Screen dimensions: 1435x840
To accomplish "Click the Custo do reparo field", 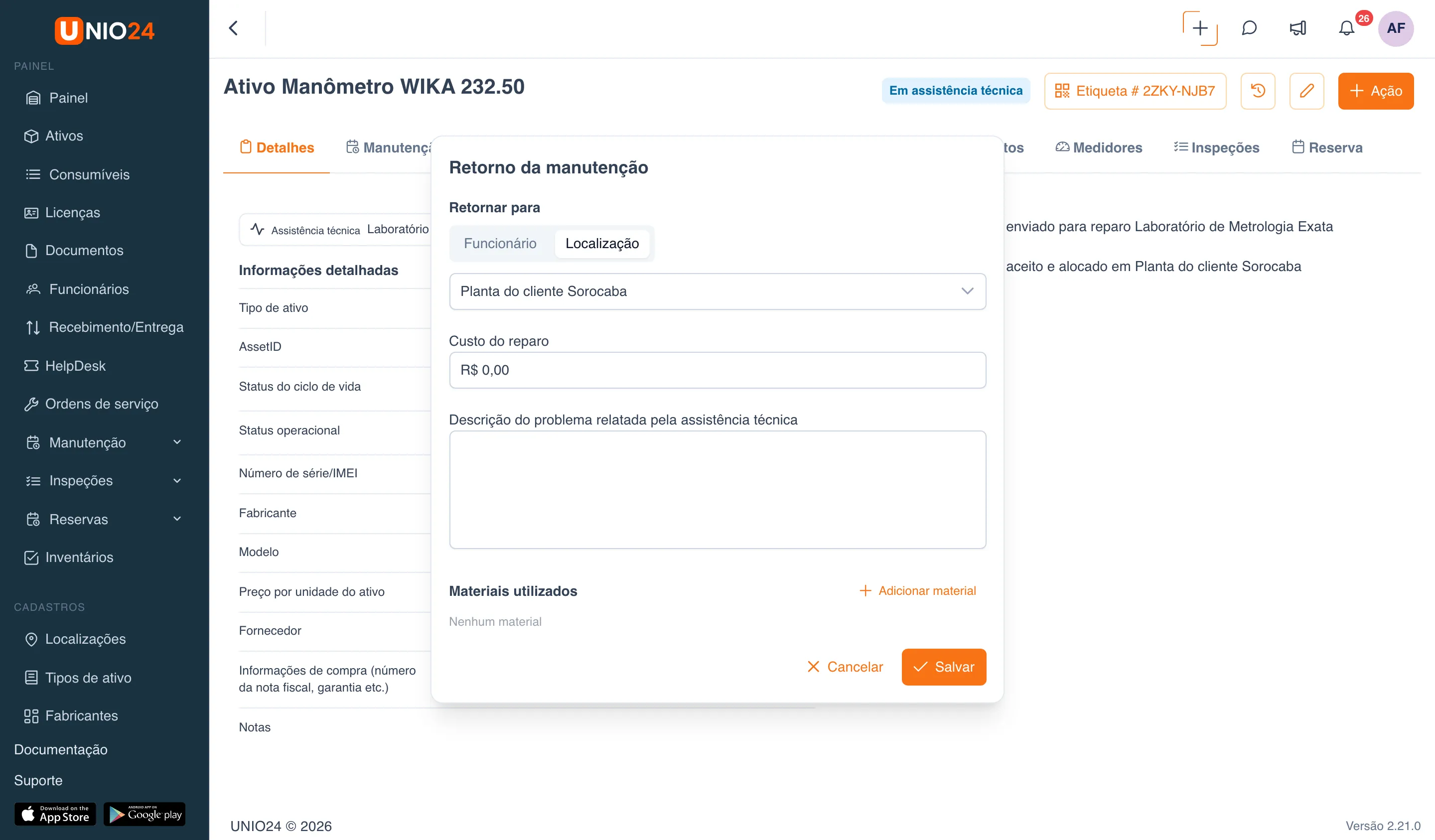I will 717,370.
